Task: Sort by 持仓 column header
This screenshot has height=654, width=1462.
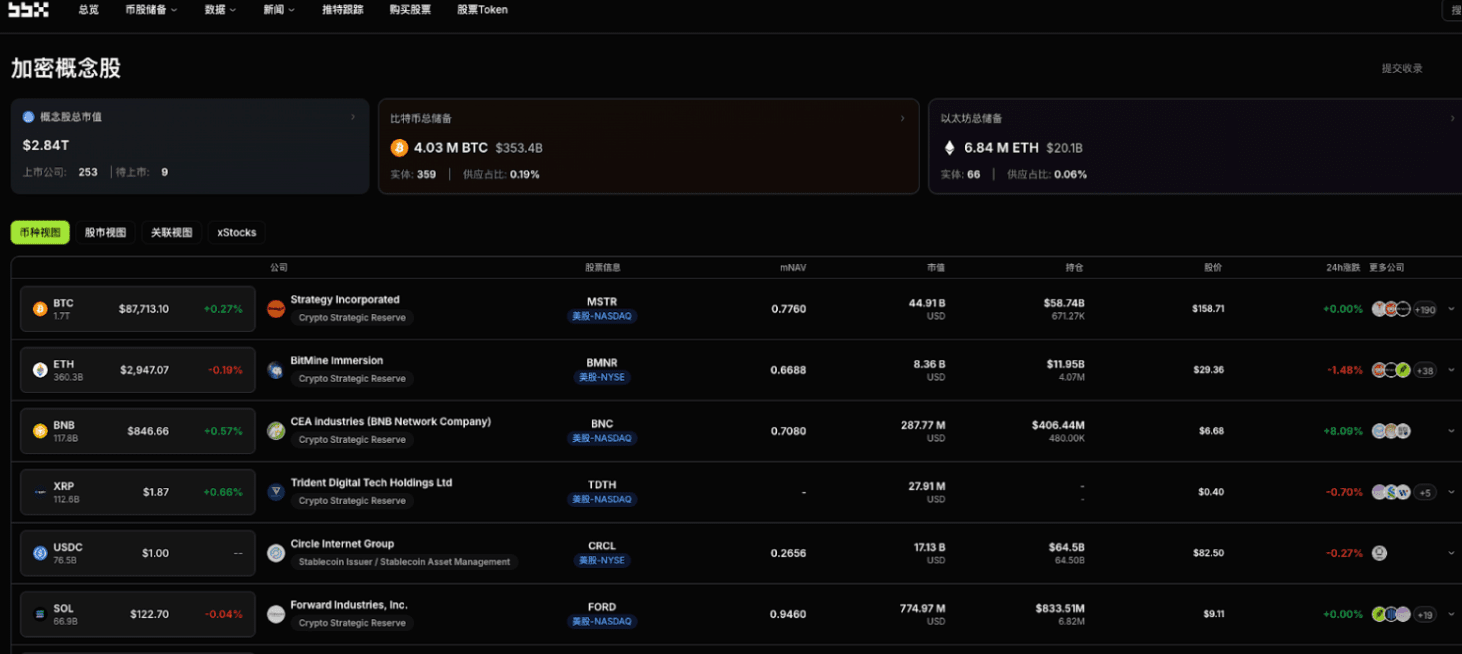Action: (x=1074, y=268)
